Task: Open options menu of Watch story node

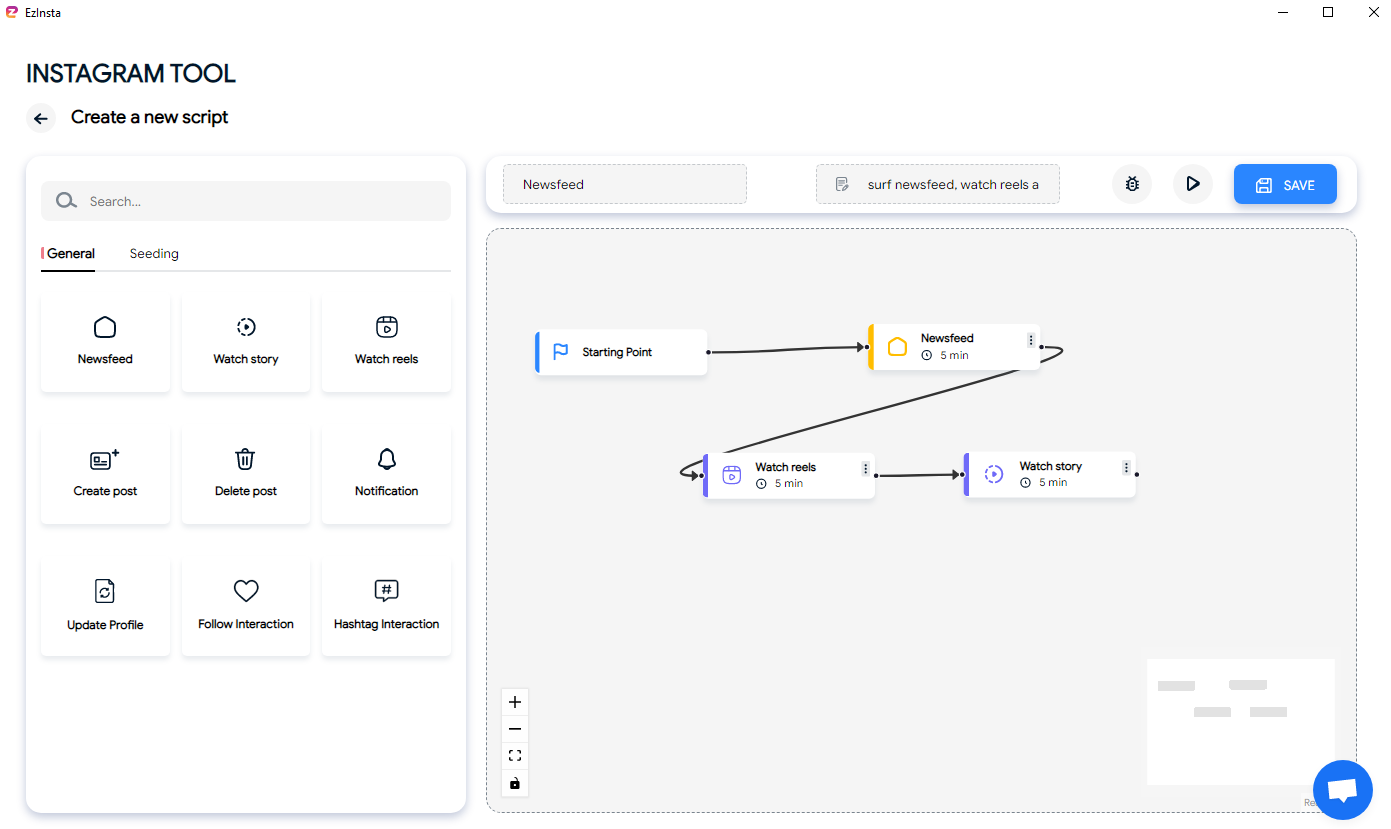Action: (1126, 468)
